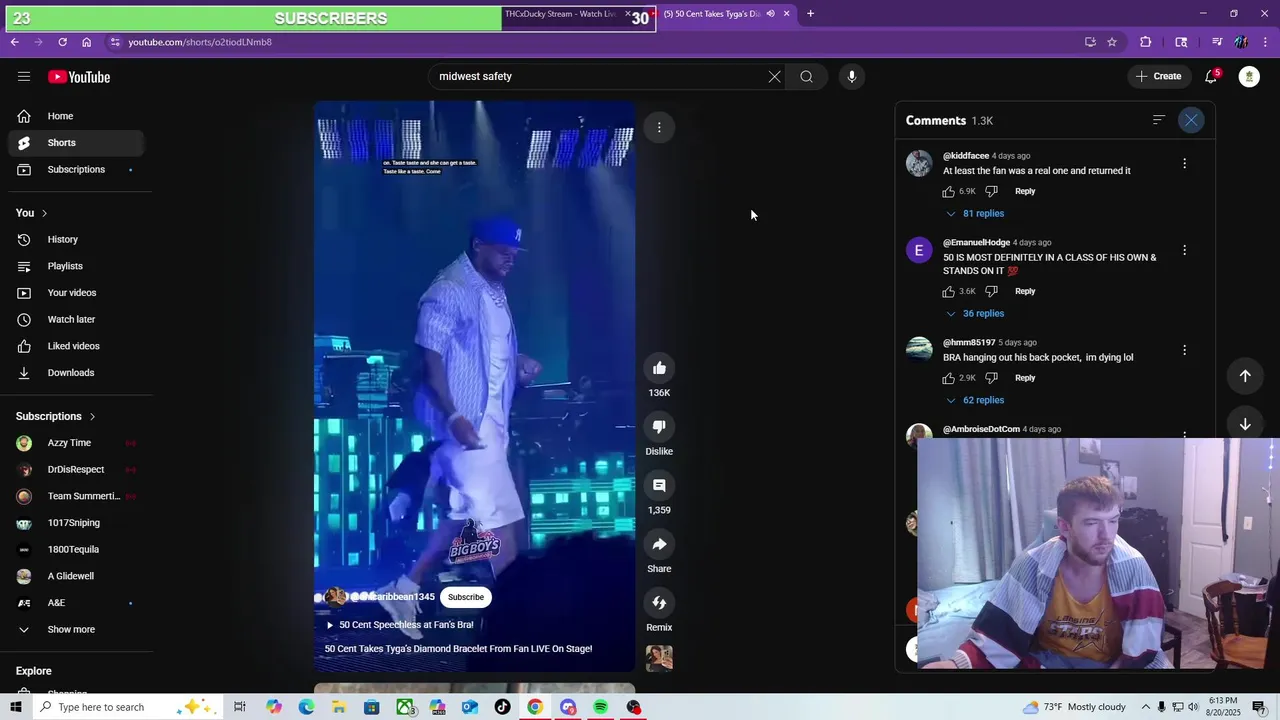Open options menu for @EmanuelHodge's comment
The image size is (1280, 720).
1184,250
